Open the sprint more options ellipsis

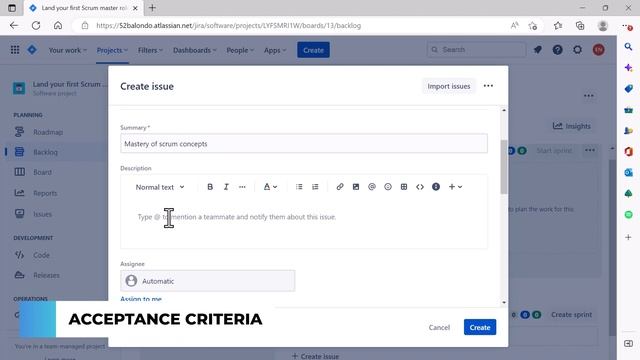[590, 150]
